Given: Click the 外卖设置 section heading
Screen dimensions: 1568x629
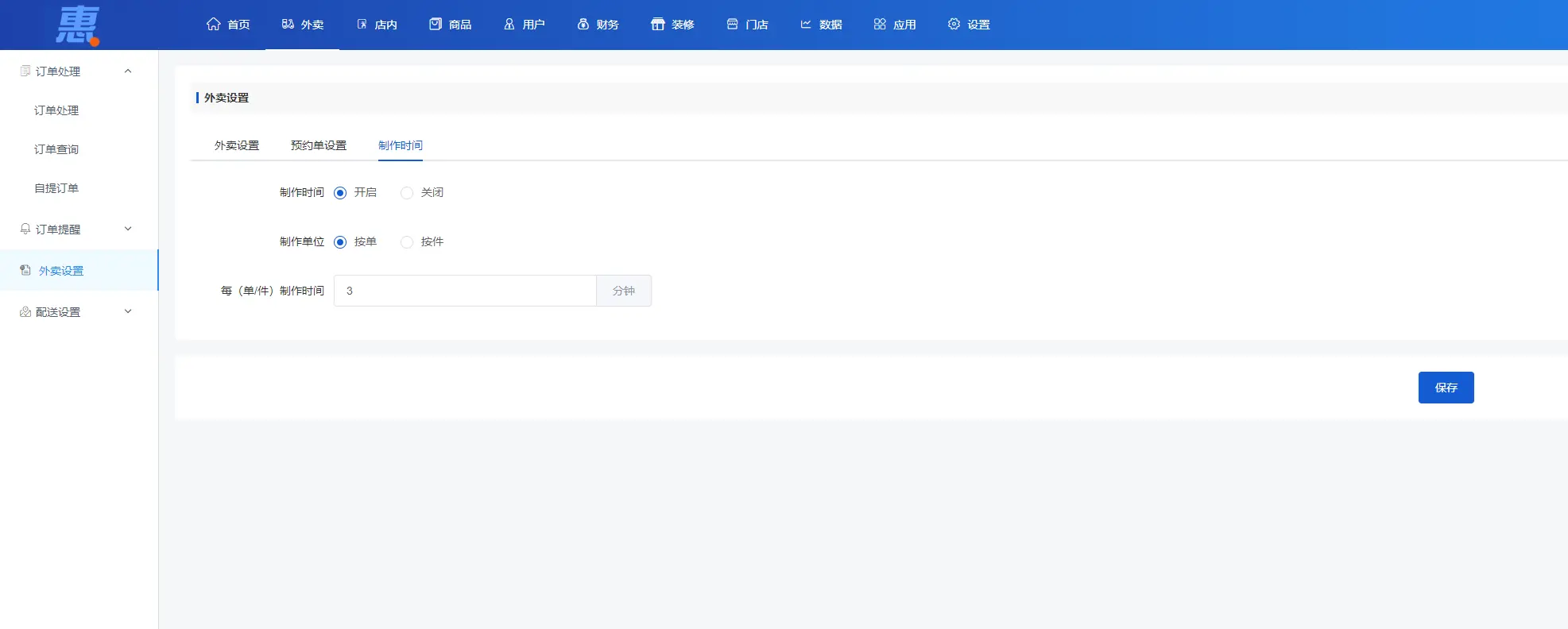Looking at the screenshot, I should (x=226, y=98).
